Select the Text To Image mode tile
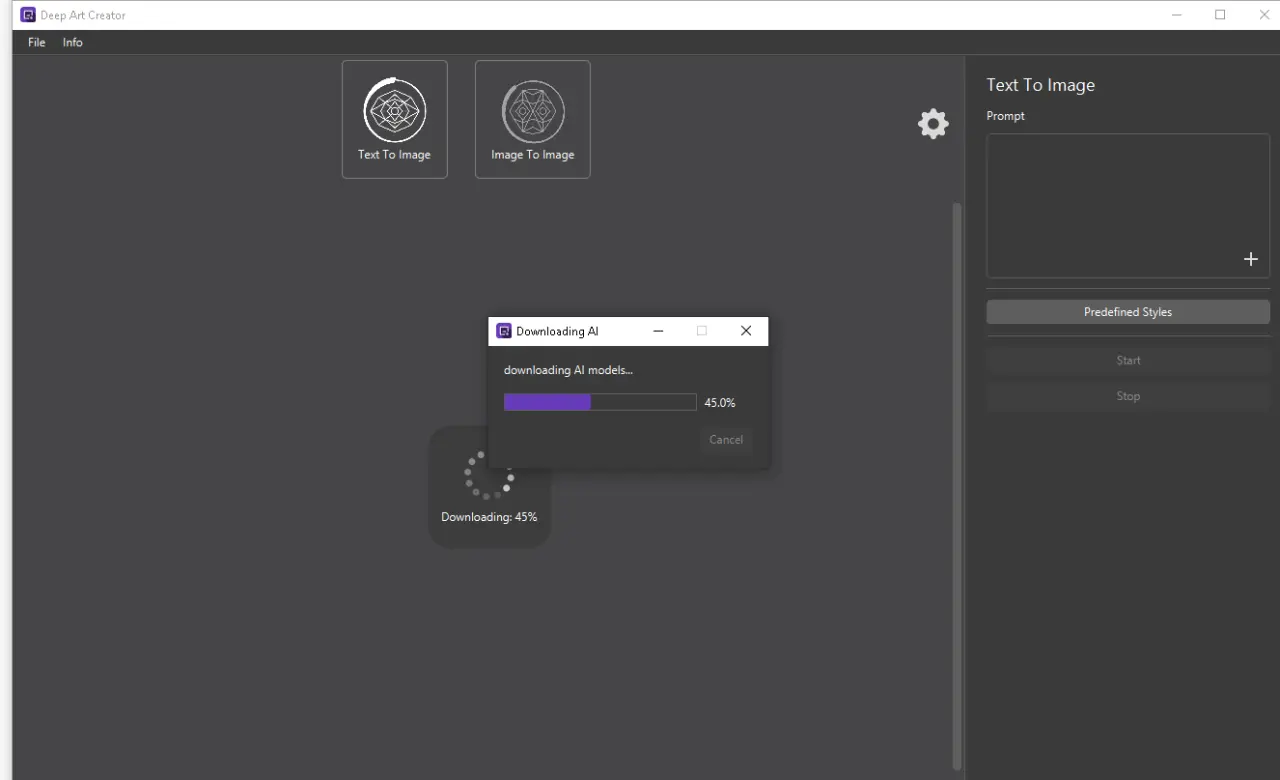Image resolution: width=1280 pixels, height=780 pixels. pyautogui.click(x=394, y=119)
